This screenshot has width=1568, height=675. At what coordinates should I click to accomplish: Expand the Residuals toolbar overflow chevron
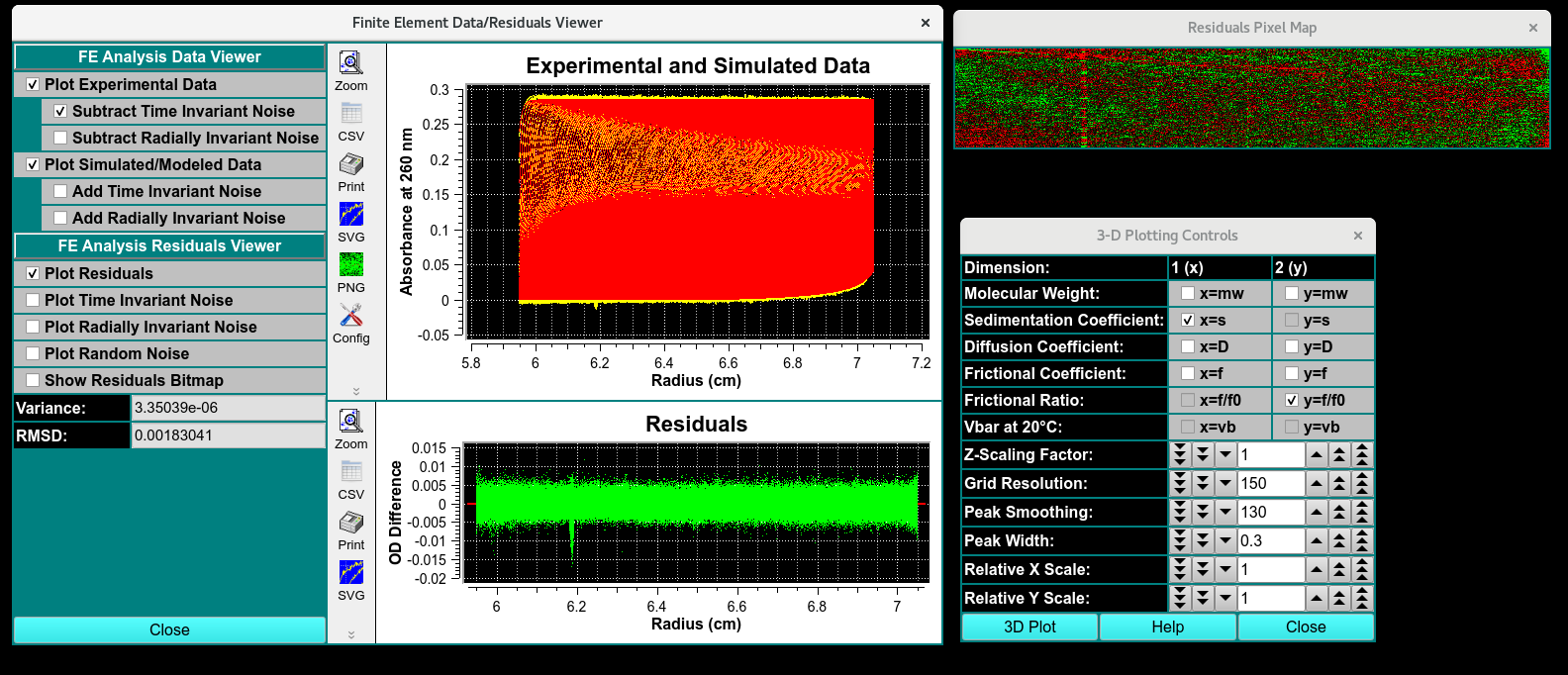click(x=350, y=635)
